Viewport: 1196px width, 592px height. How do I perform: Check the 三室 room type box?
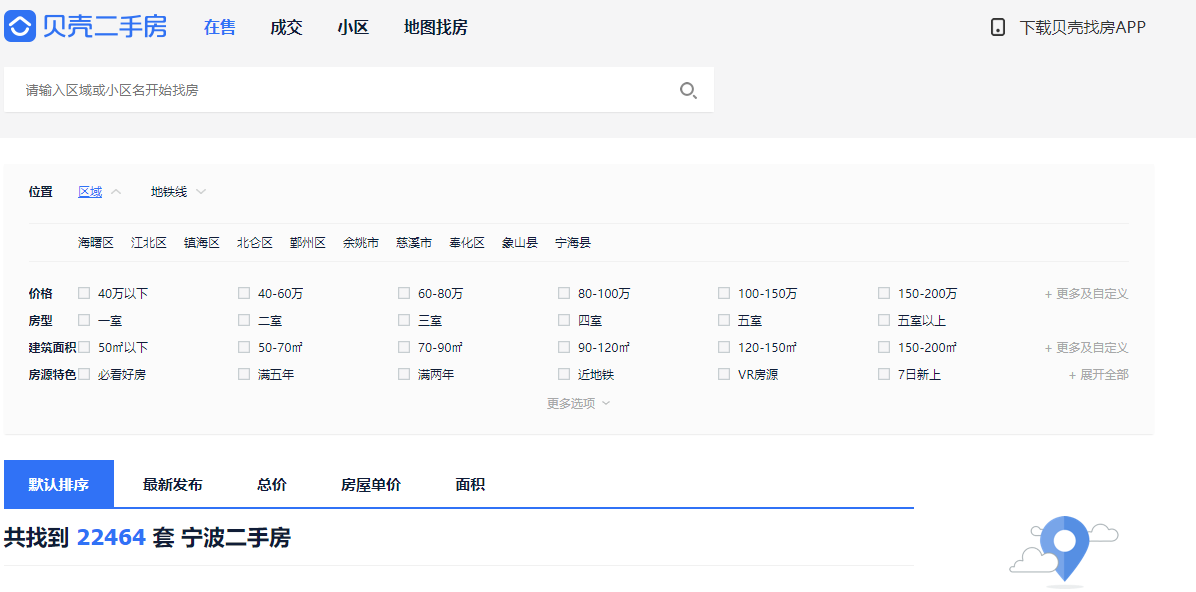click(x=404, y=320)
